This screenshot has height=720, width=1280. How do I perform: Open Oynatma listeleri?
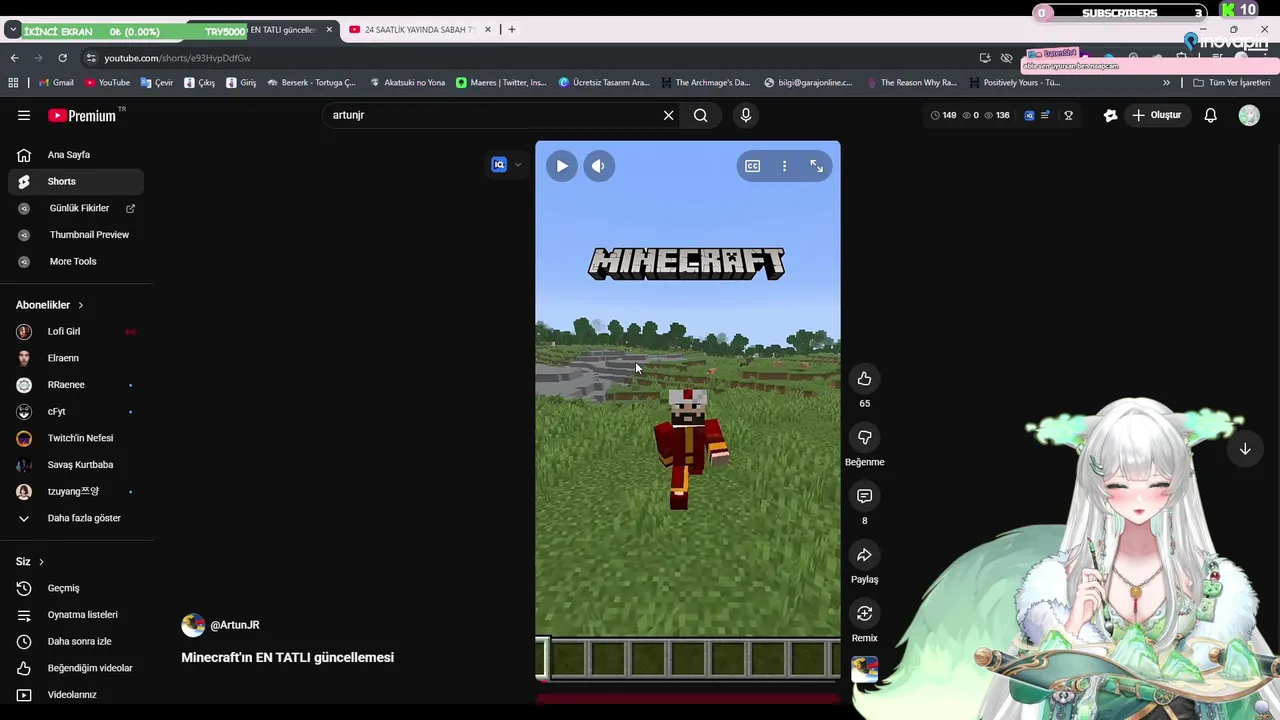[x=76, y=615]
